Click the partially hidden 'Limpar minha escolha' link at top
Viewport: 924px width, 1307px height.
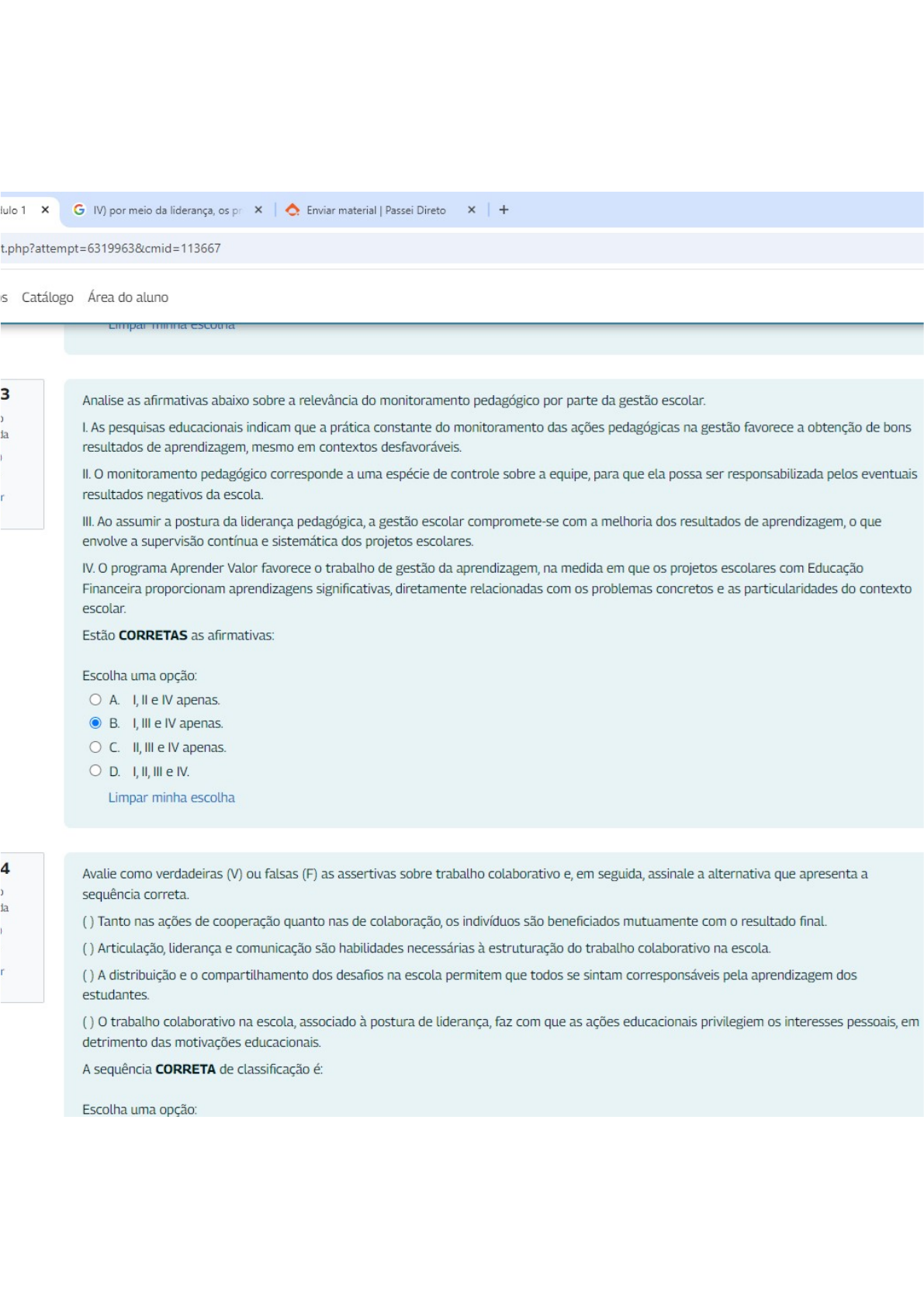point(171,327)
